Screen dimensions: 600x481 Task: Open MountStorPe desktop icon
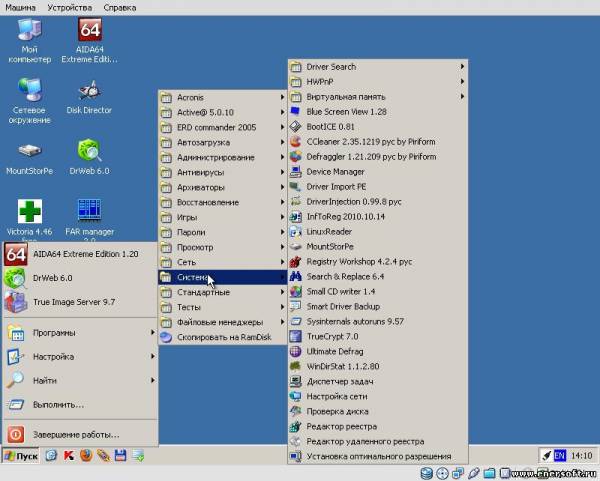(29, 159)
